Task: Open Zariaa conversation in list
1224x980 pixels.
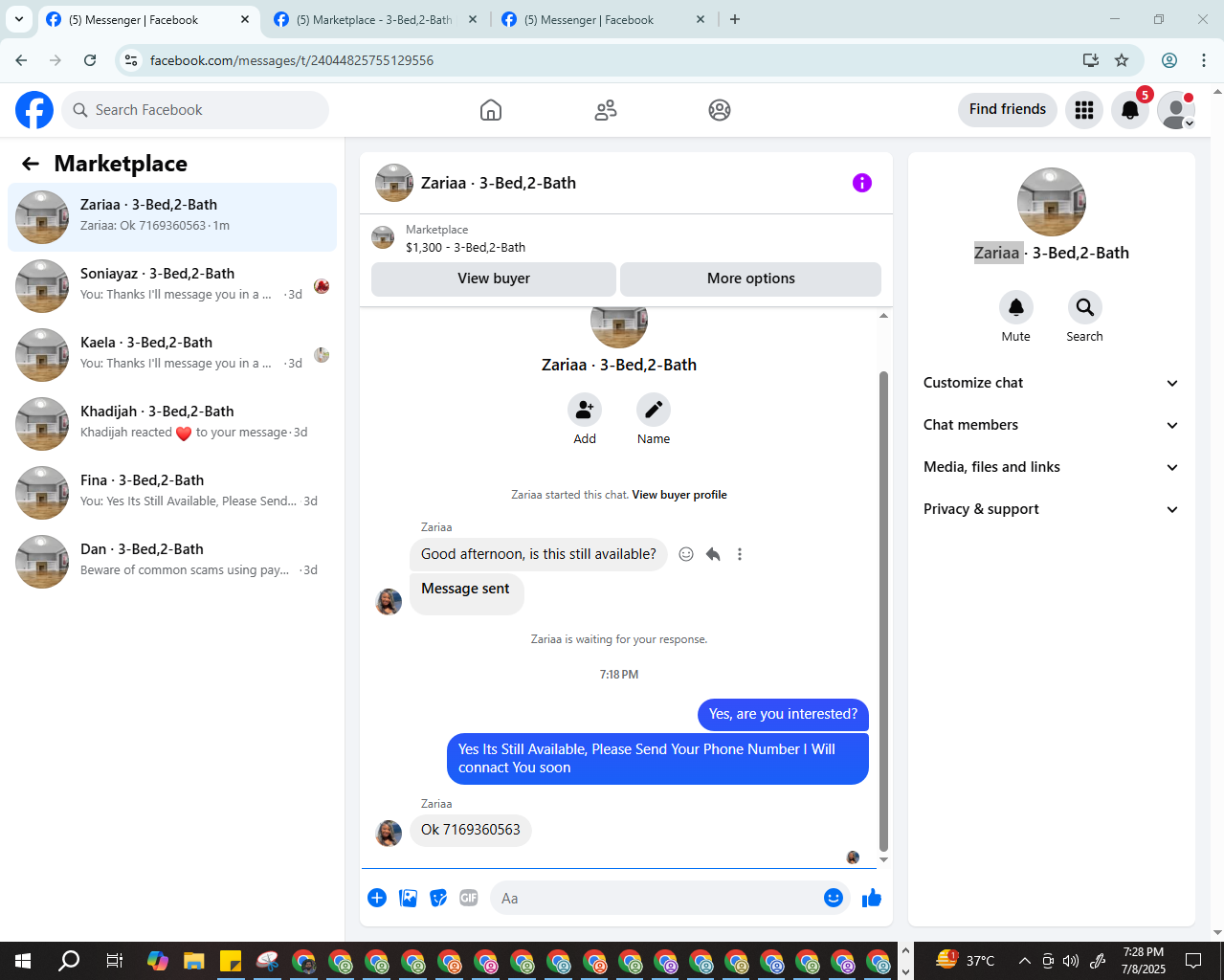Action: pos(172,217)
